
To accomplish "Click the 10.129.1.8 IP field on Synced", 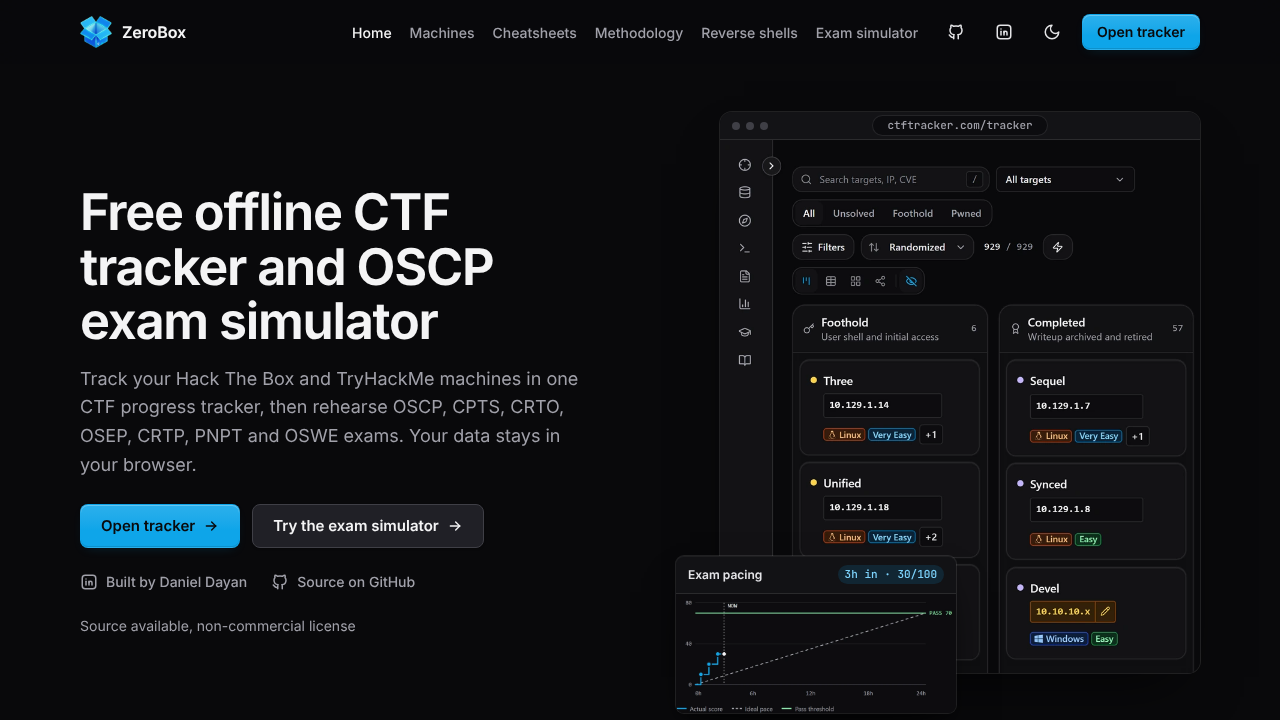I will click(1086, 509).
